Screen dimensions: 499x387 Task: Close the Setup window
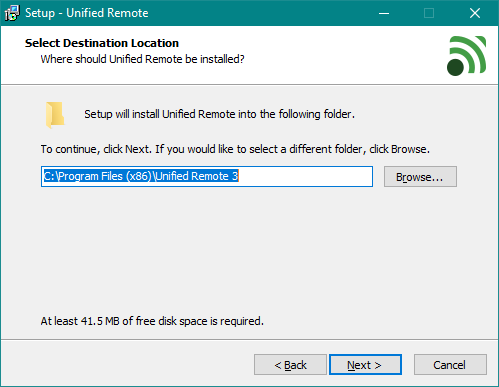(x=475, y=13)
